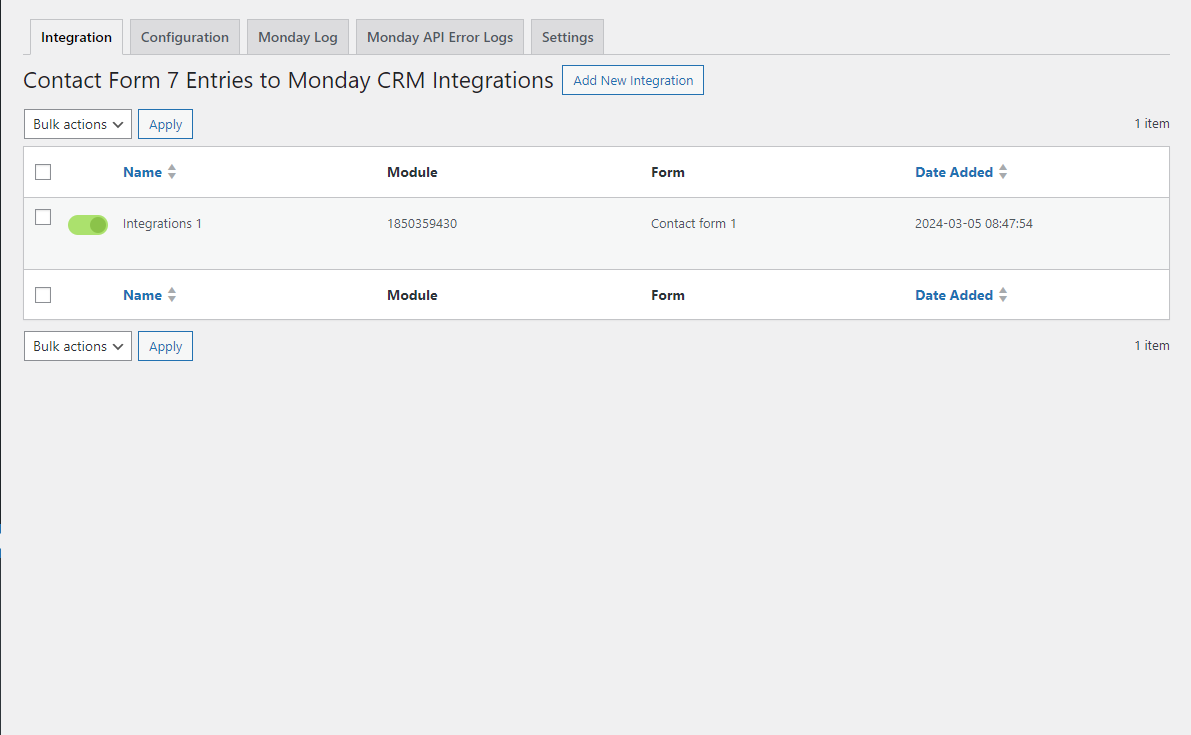This screenshot has height=735, width=1191.
Task: Click the Module column title in the table header
Action: [412, 172]
